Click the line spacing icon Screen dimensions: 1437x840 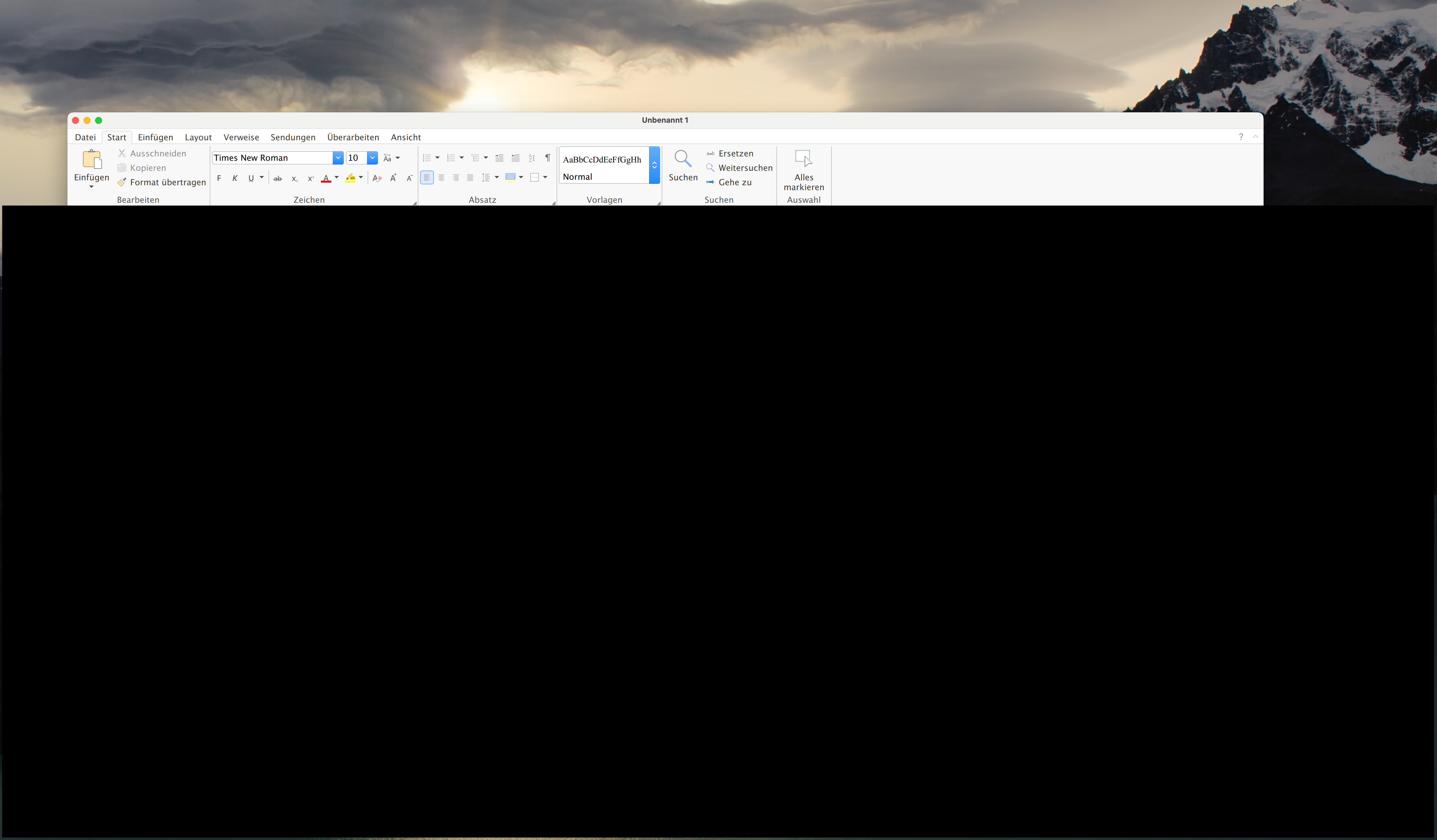[486, 177]
